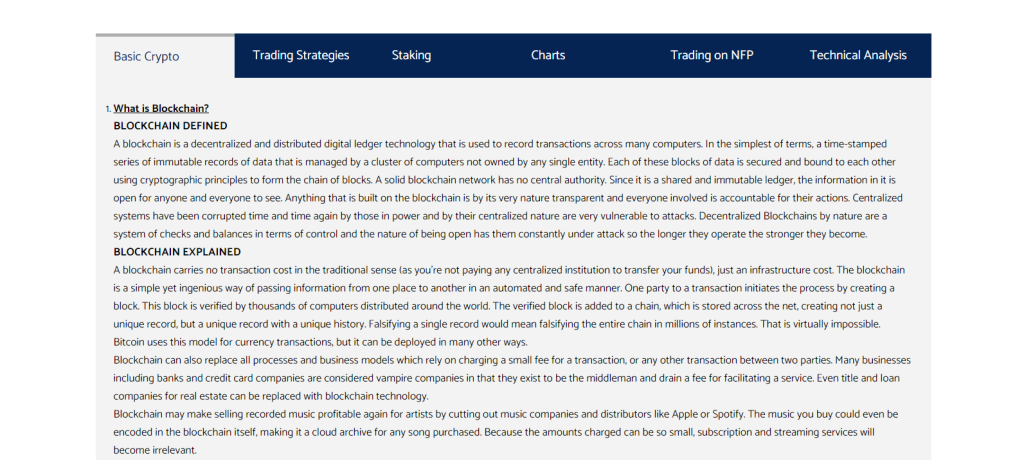Click the "What is Blockchain?" heading link
This screenshot has width=1024, height=460.
pos(161,108)
